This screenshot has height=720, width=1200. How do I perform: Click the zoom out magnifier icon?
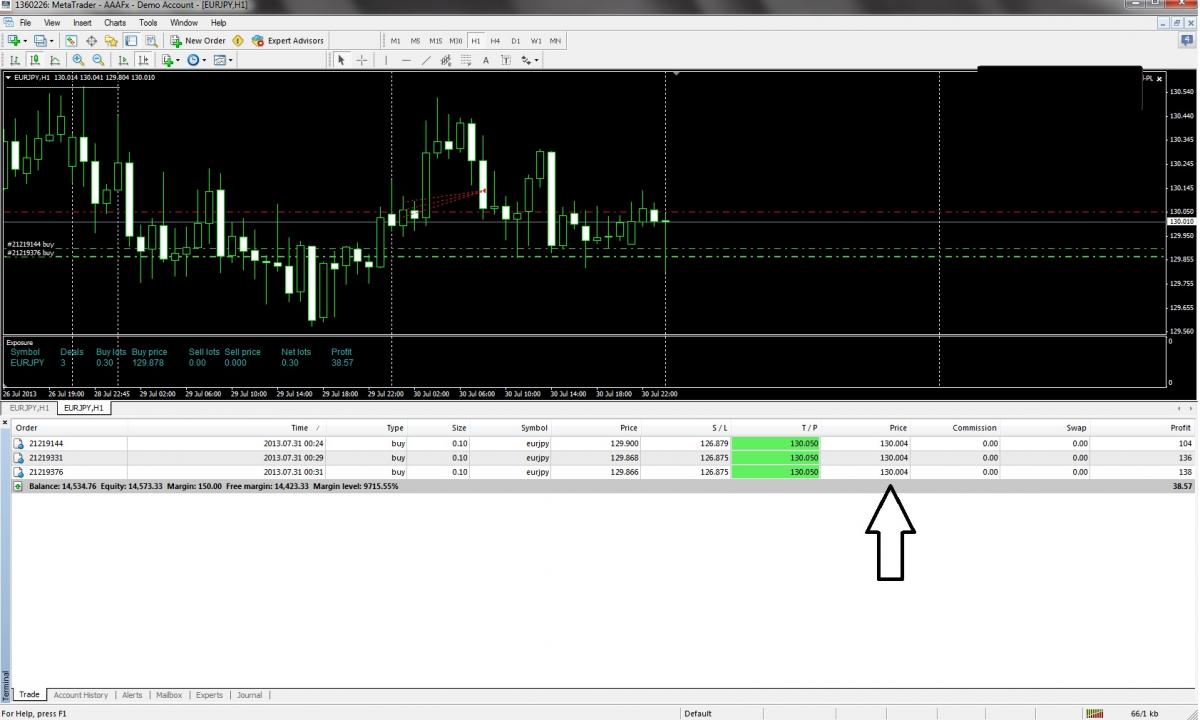click(97, 60)
